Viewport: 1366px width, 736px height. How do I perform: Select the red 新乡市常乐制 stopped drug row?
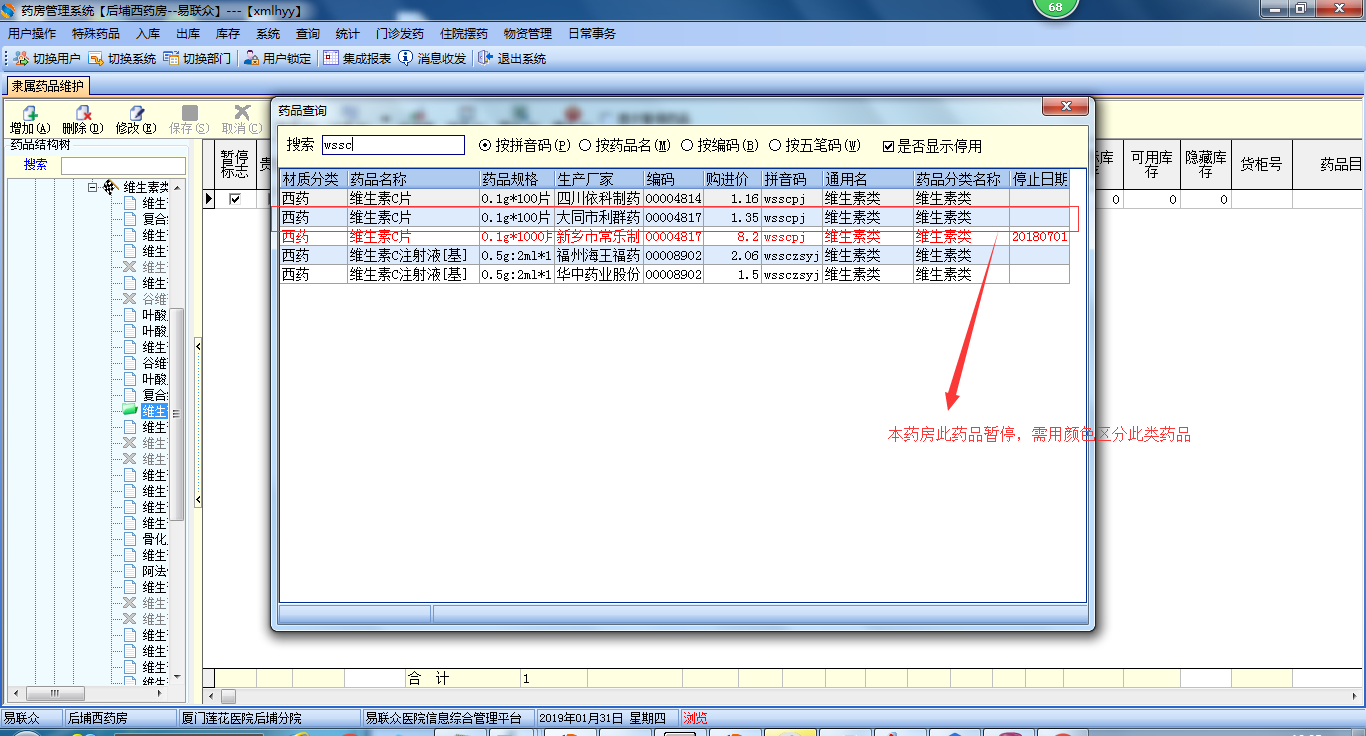tap(675, 237)
